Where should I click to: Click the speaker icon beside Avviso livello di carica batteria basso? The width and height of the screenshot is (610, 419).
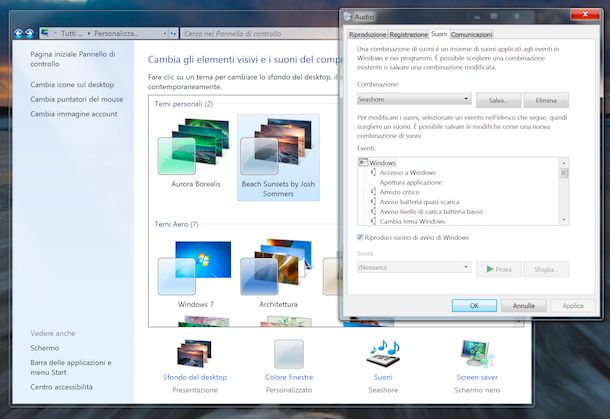[373, 211]
